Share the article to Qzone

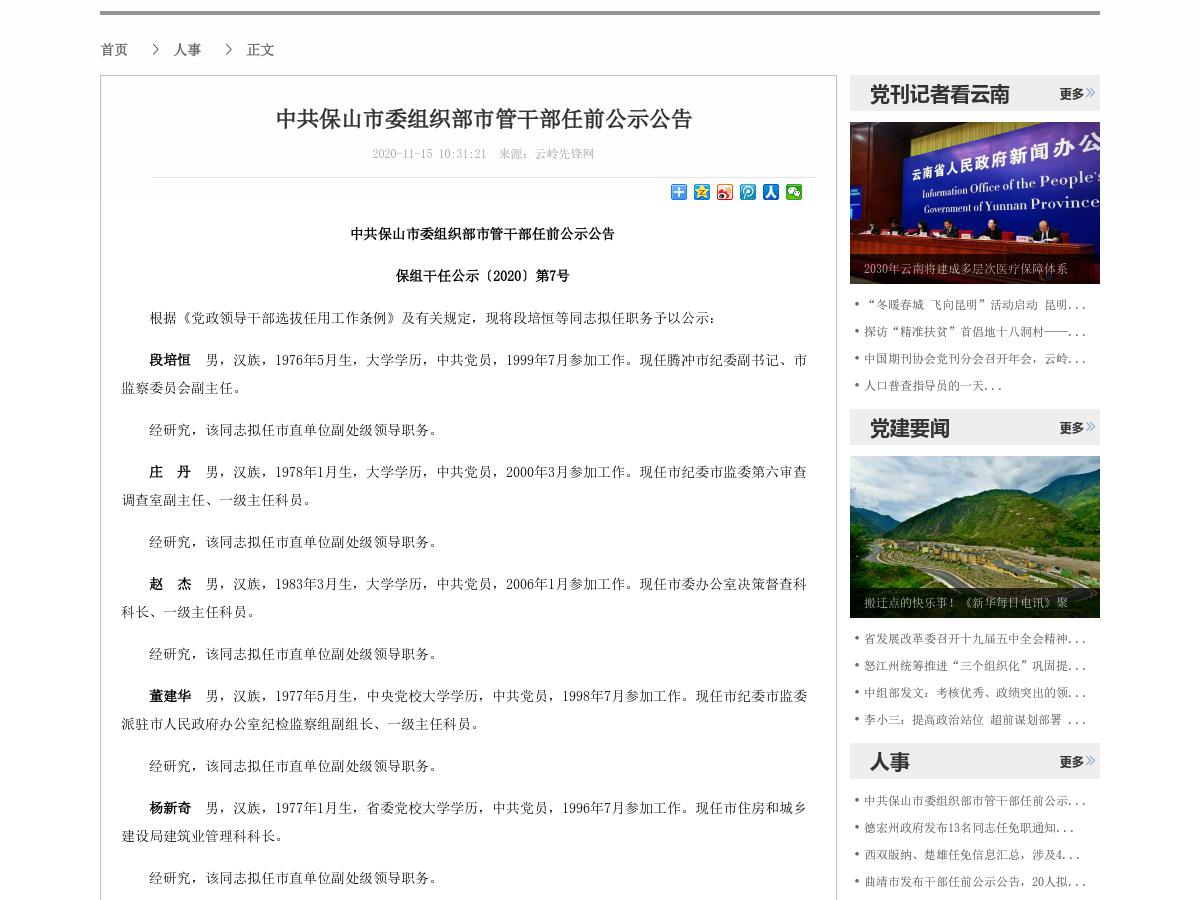pyautogui.click(x=701, y=192)
